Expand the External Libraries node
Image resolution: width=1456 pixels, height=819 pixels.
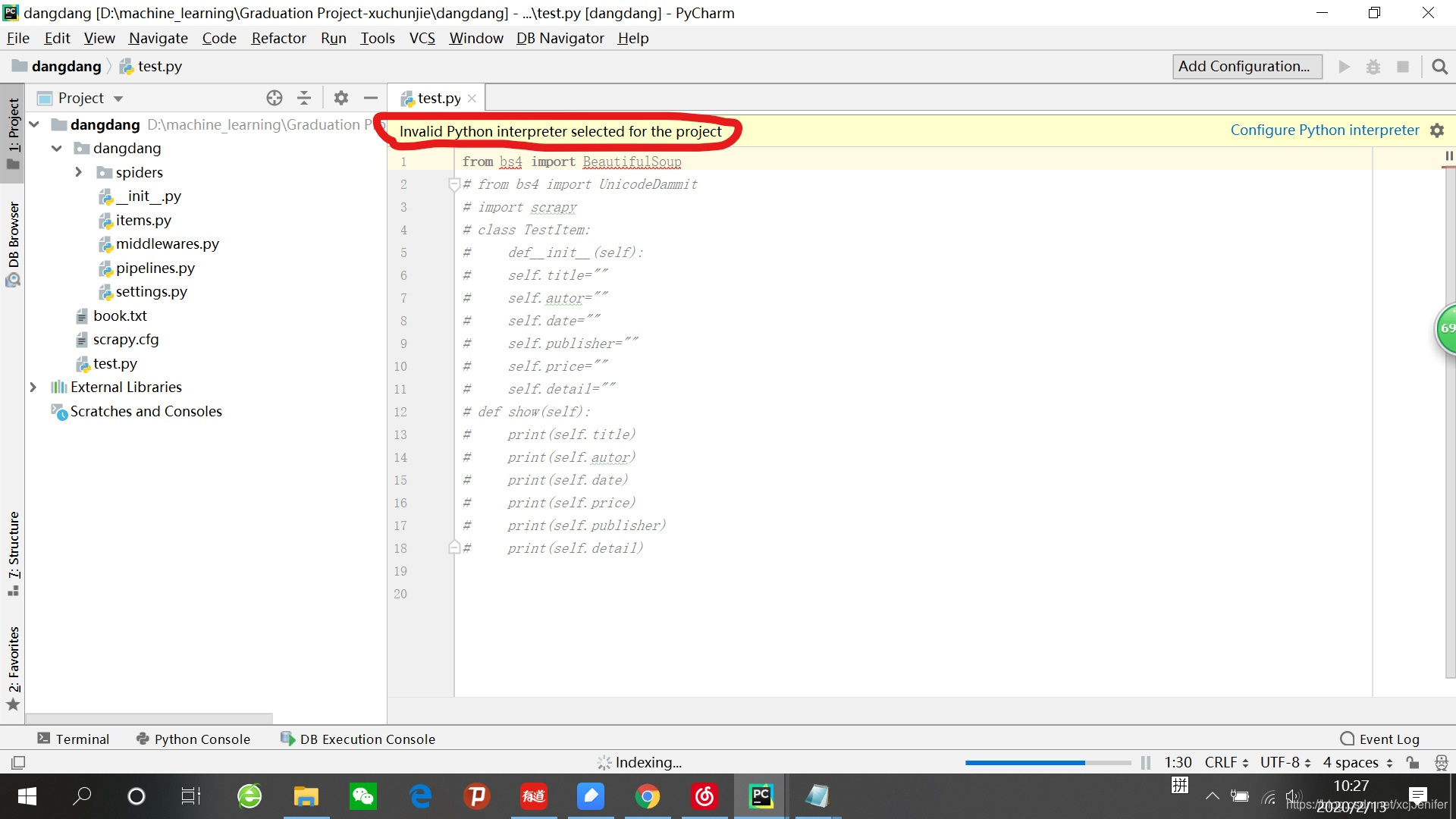click(33, 387)
